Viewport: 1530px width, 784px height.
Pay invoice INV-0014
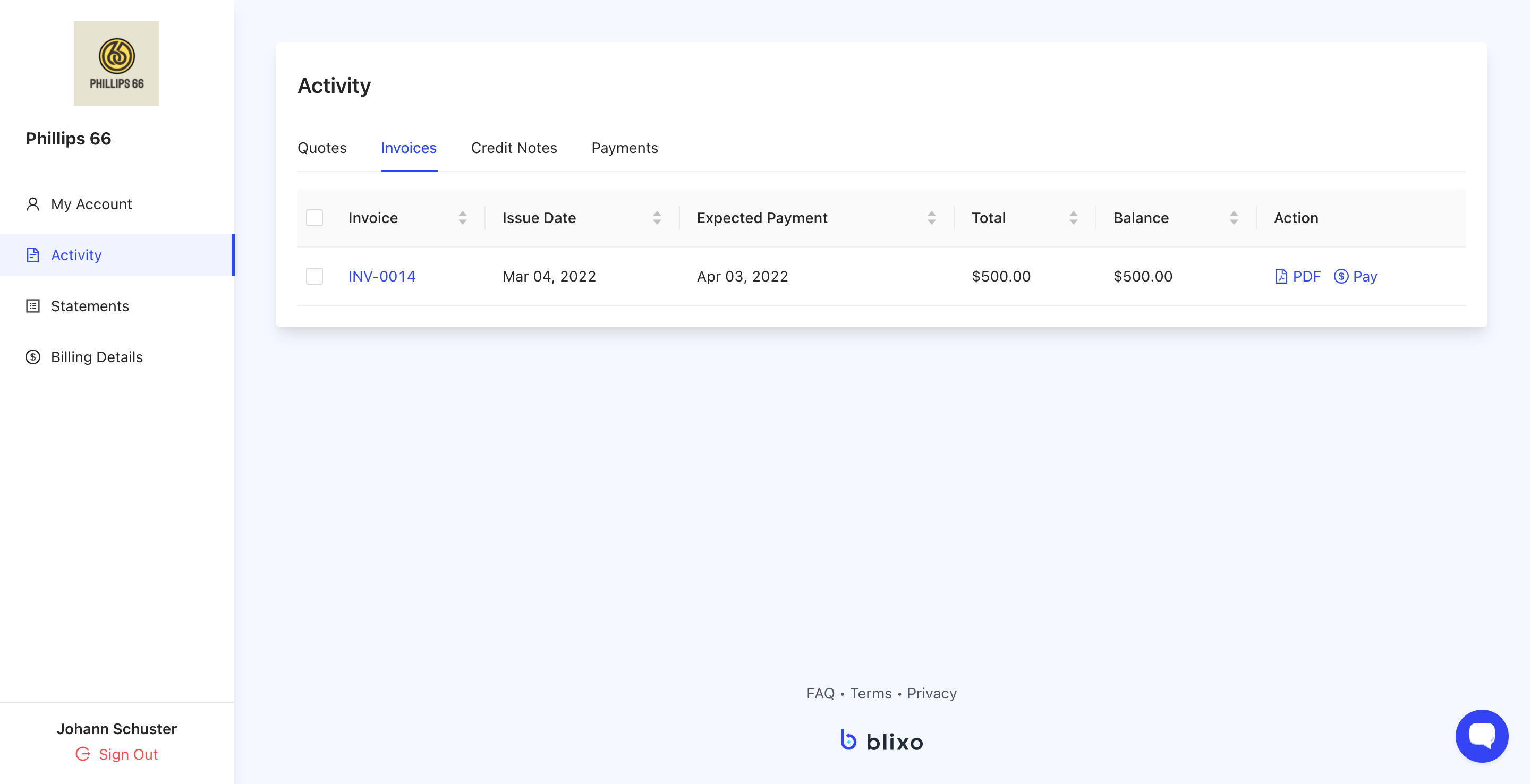pos(1355,277)
